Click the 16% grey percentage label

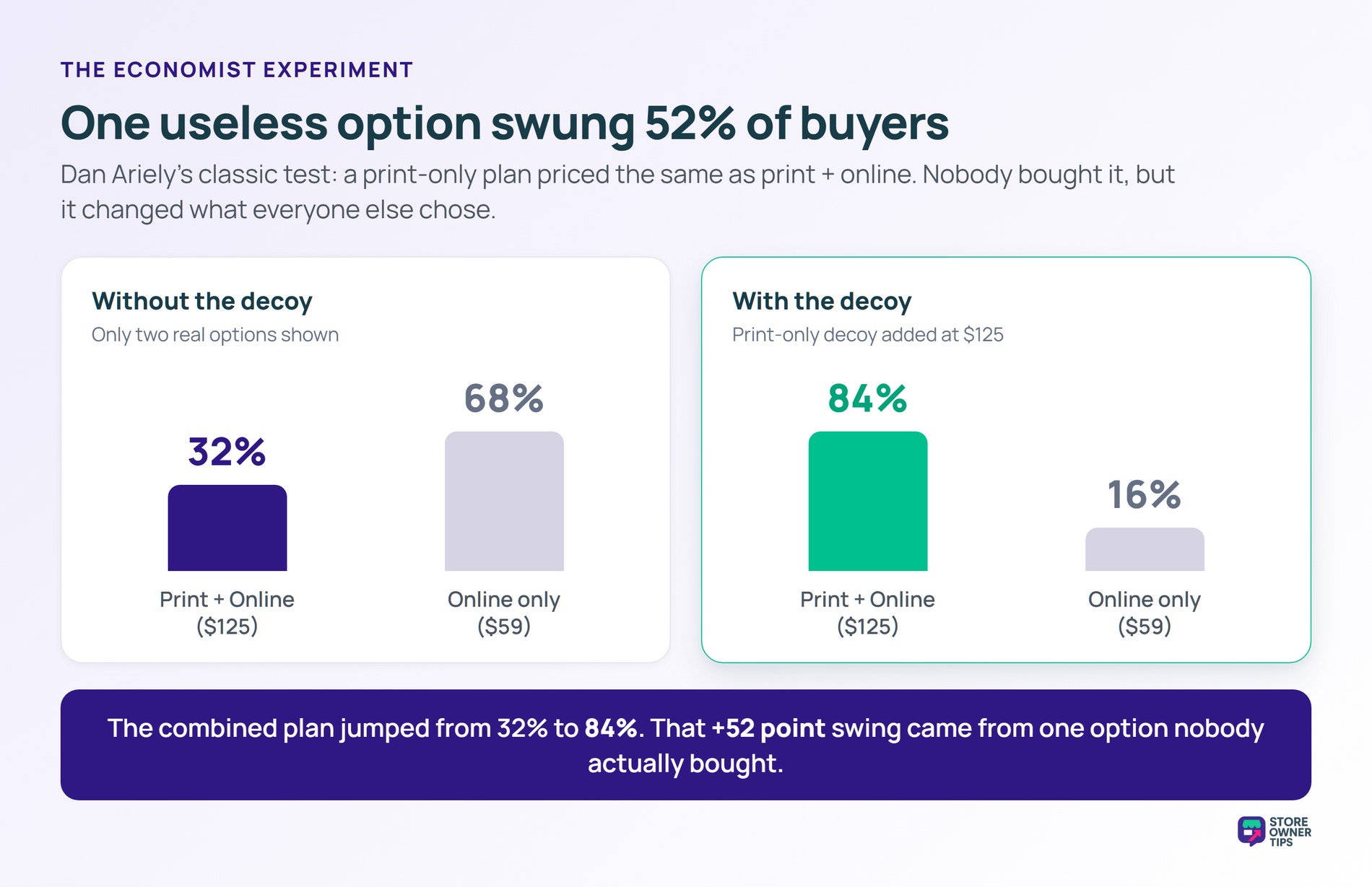point(1145,495)
